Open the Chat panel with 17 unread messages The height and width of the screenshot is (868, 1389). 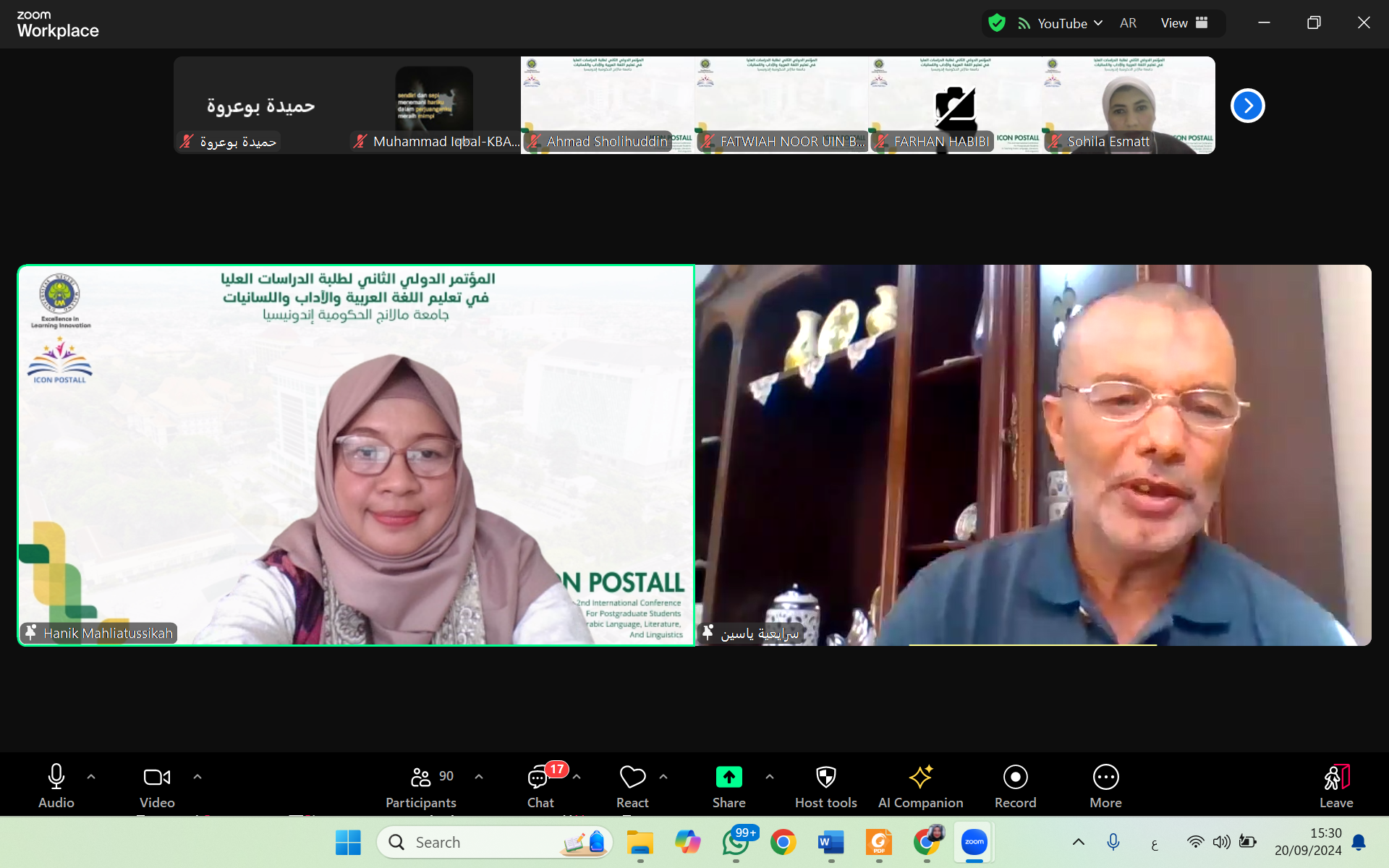point(539,778)
